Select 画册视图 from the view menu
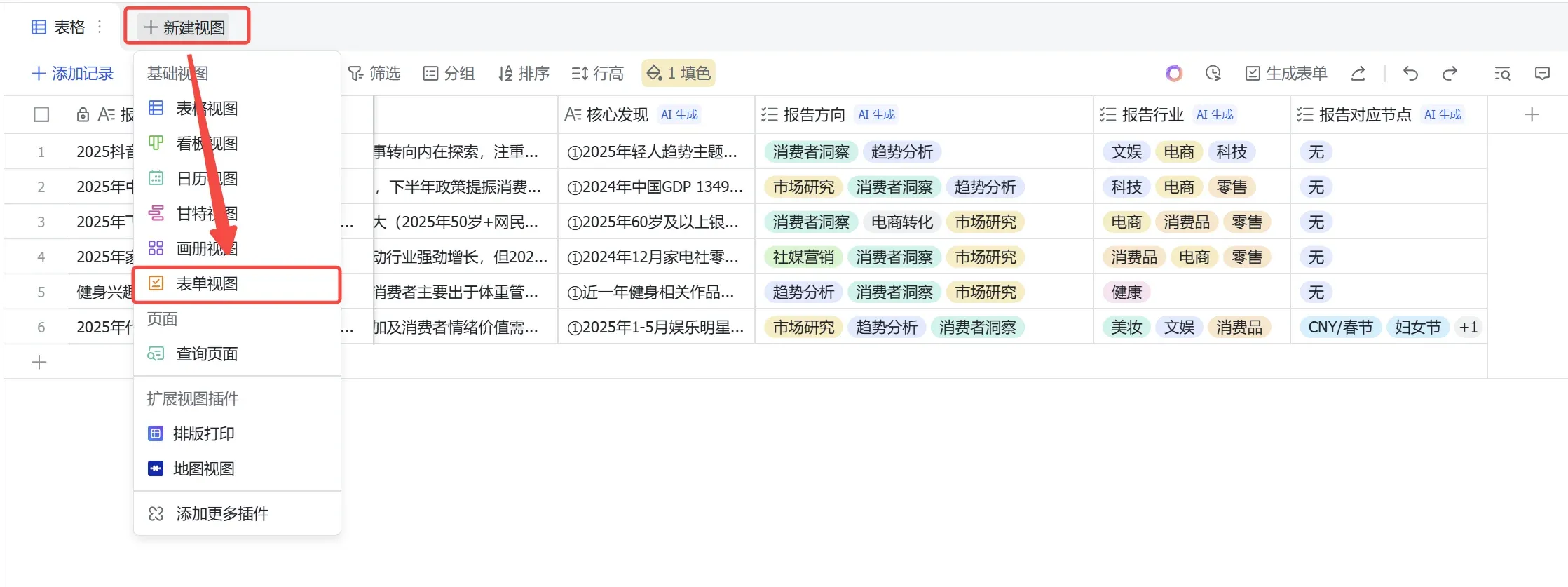 (237, 249)
